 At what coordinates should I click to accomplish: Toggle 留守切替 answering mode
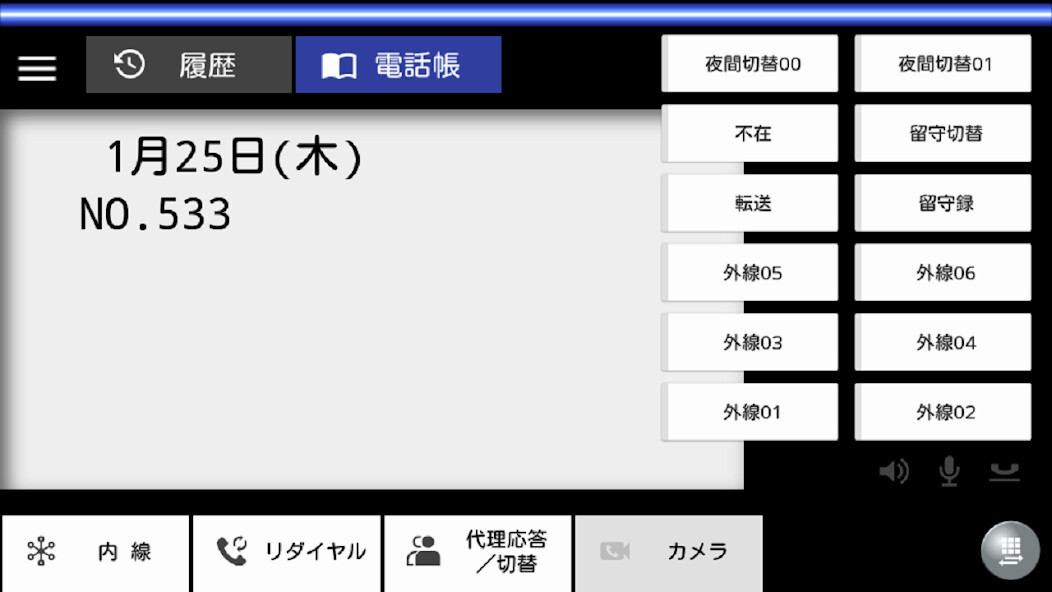coord(943,133)
